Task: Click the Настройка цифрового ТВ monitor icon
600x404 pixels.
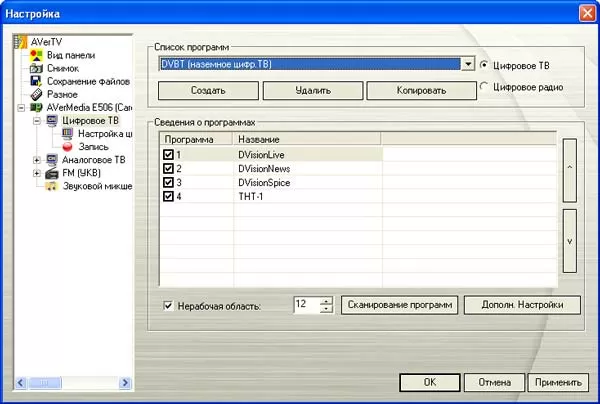Action: click(68, 133)
